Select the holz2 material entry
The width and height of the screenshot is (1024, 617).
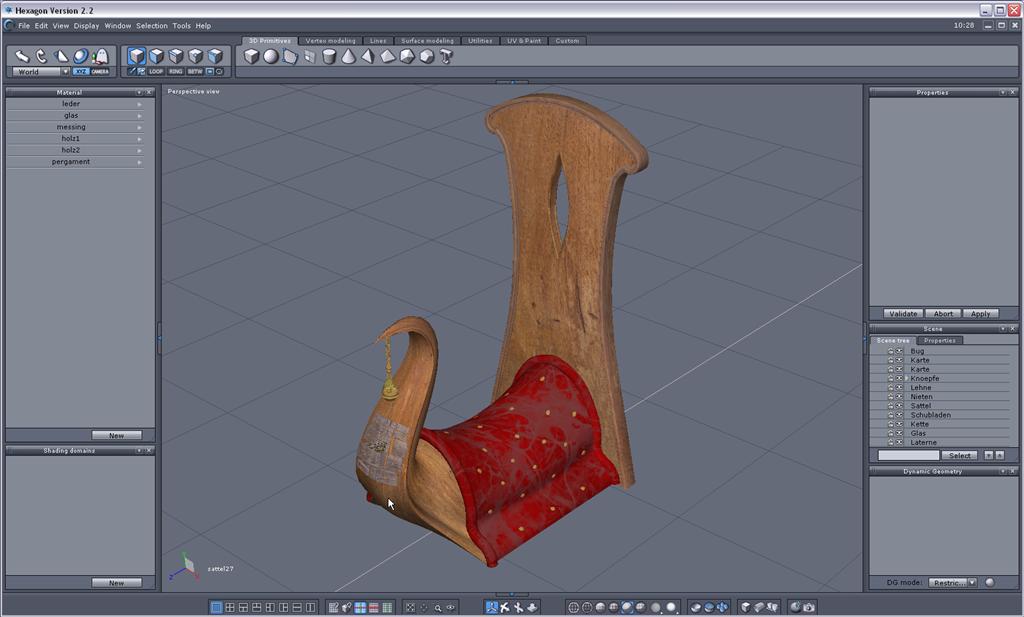(x=71, y=150)
